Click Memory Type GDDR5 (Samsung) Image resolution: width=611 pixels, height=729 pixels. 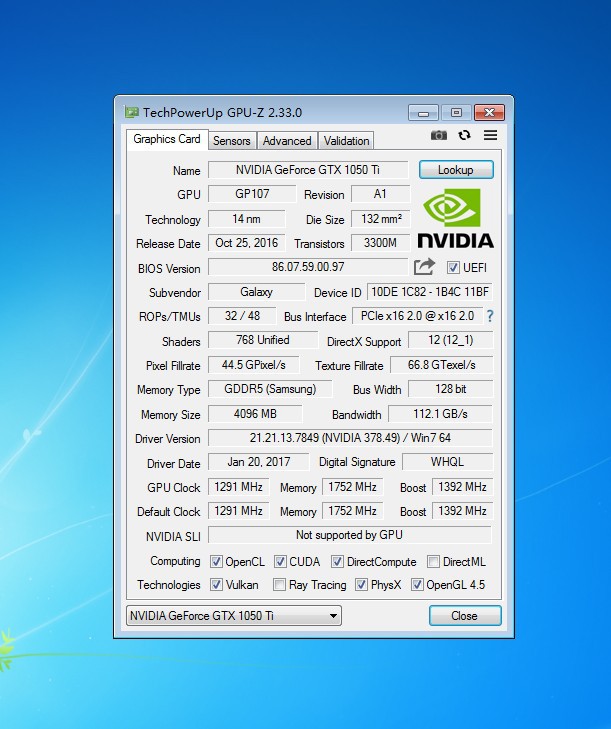pyautogui.click(x=270, y=389)
